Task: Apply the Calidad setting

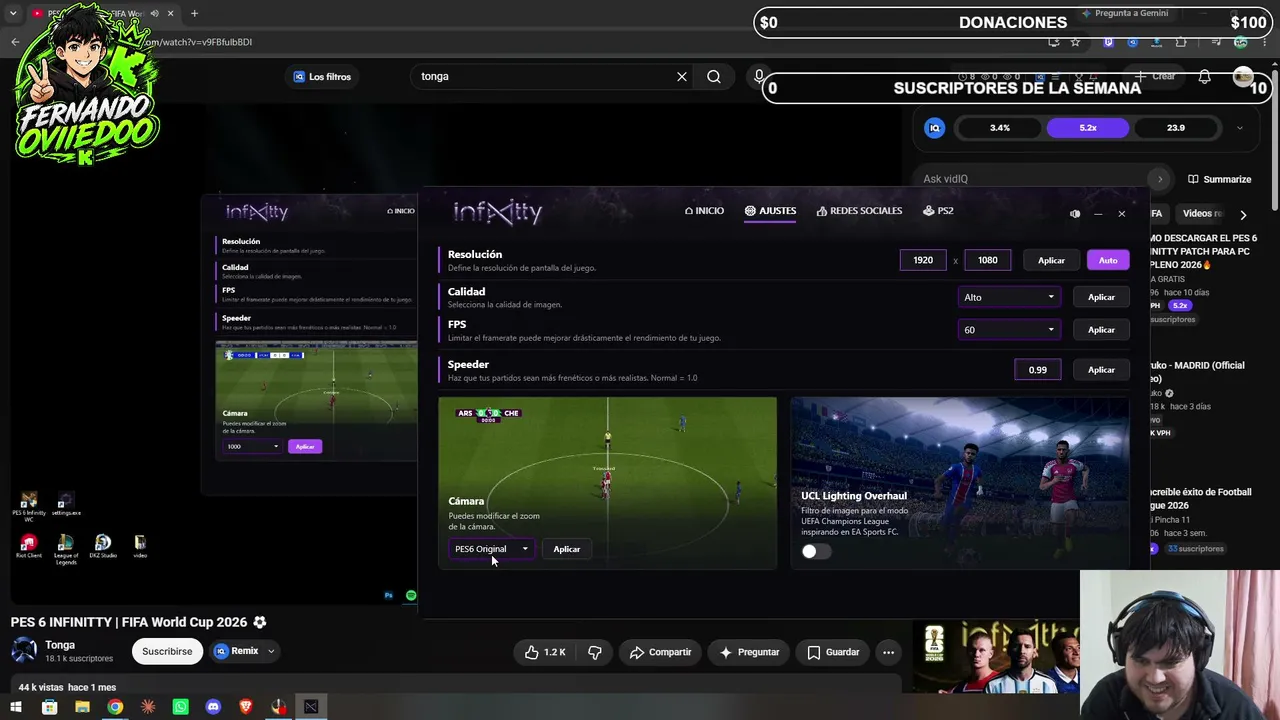Action: click(1101, 297)
